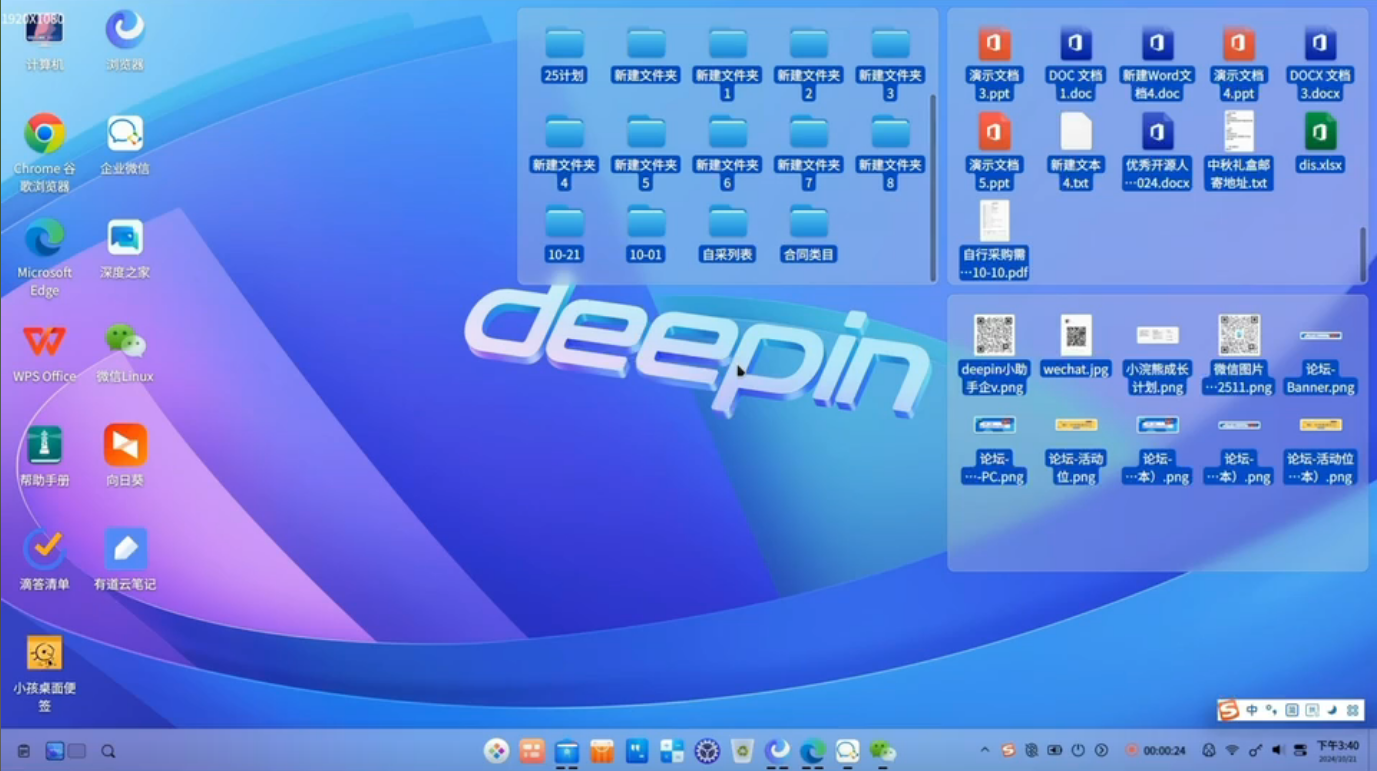Click WeChat icon in the dock

(x=882, y=750)
